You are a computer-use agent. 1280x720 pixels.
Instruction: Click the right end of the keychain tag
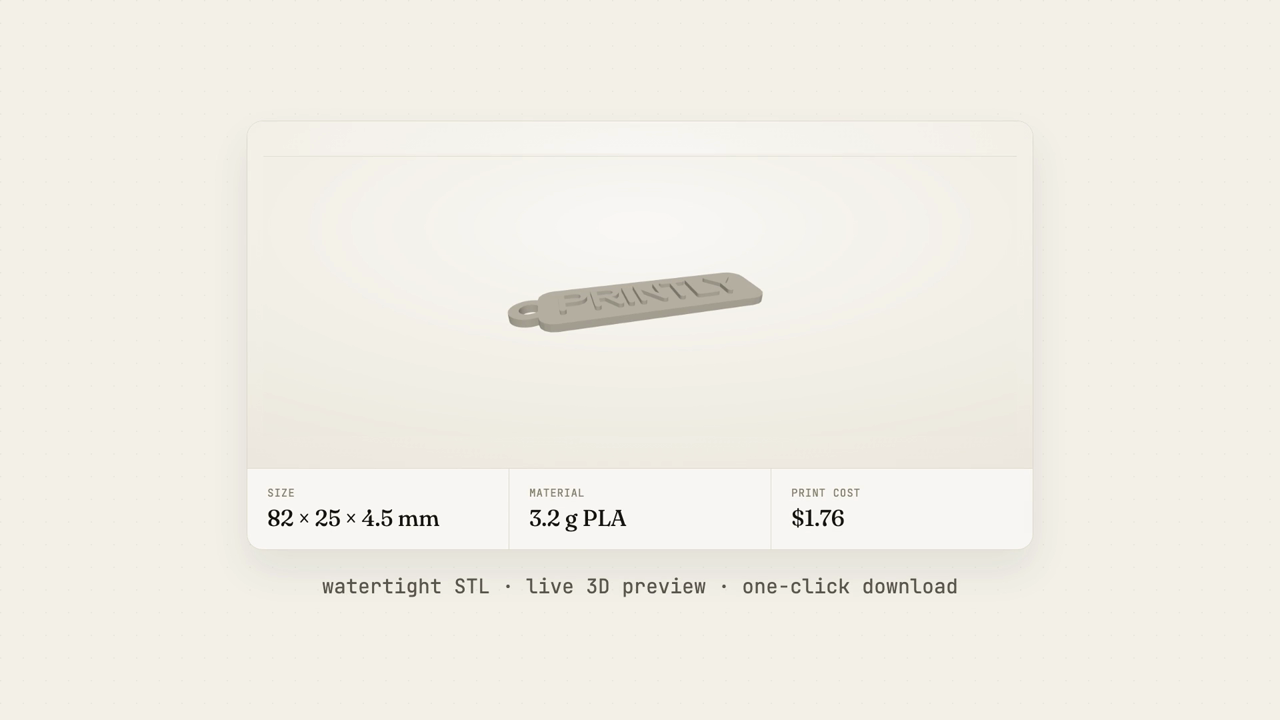coord(748,291)
